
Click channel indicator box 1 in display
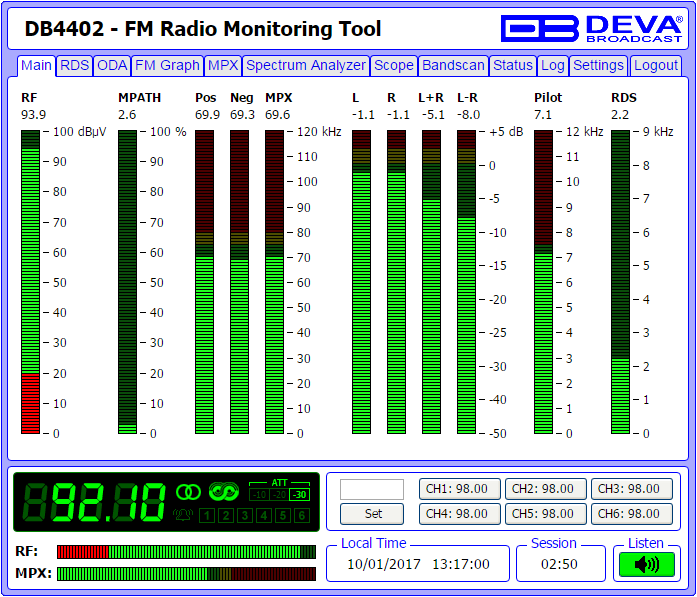207,515
